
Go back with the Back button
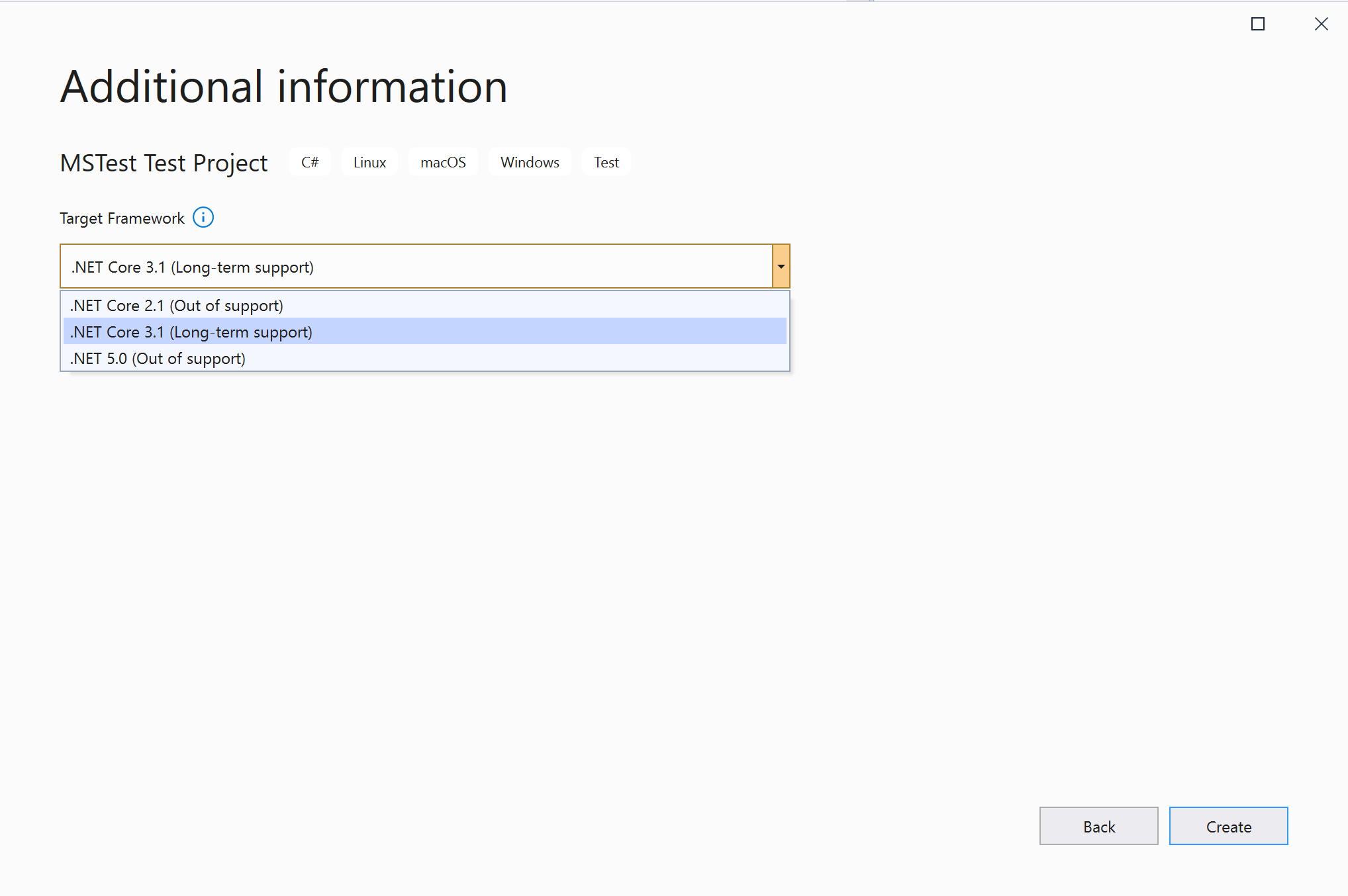pyautogui.click(x=1098, y=827)
